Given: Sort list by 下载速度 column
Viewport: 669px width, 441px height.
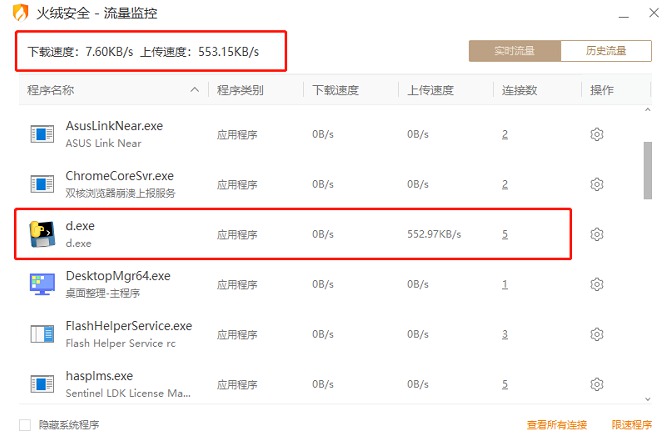Looking at the screenshot, I should click(335, 90).
